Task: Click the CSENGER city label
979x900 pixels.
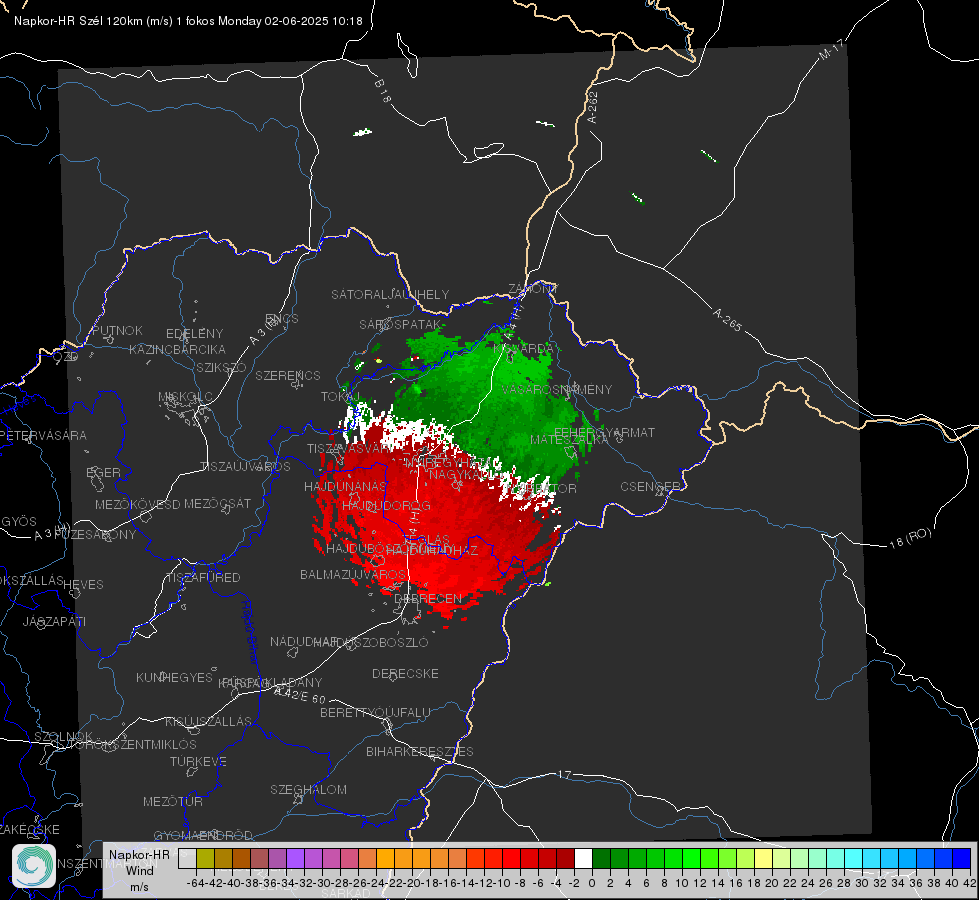Action: point(650,487)
